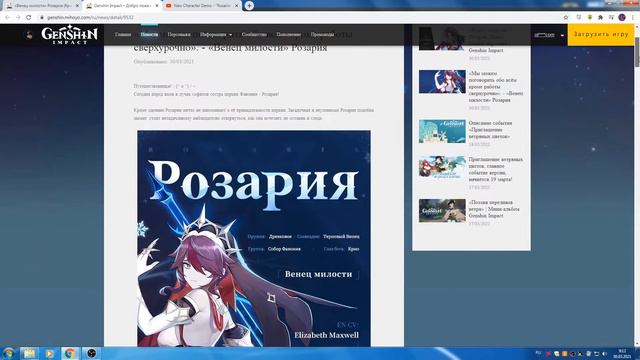Expand the Информация dropdown menu
Screen dimensions: 640x360
click(x=216, y=35)
